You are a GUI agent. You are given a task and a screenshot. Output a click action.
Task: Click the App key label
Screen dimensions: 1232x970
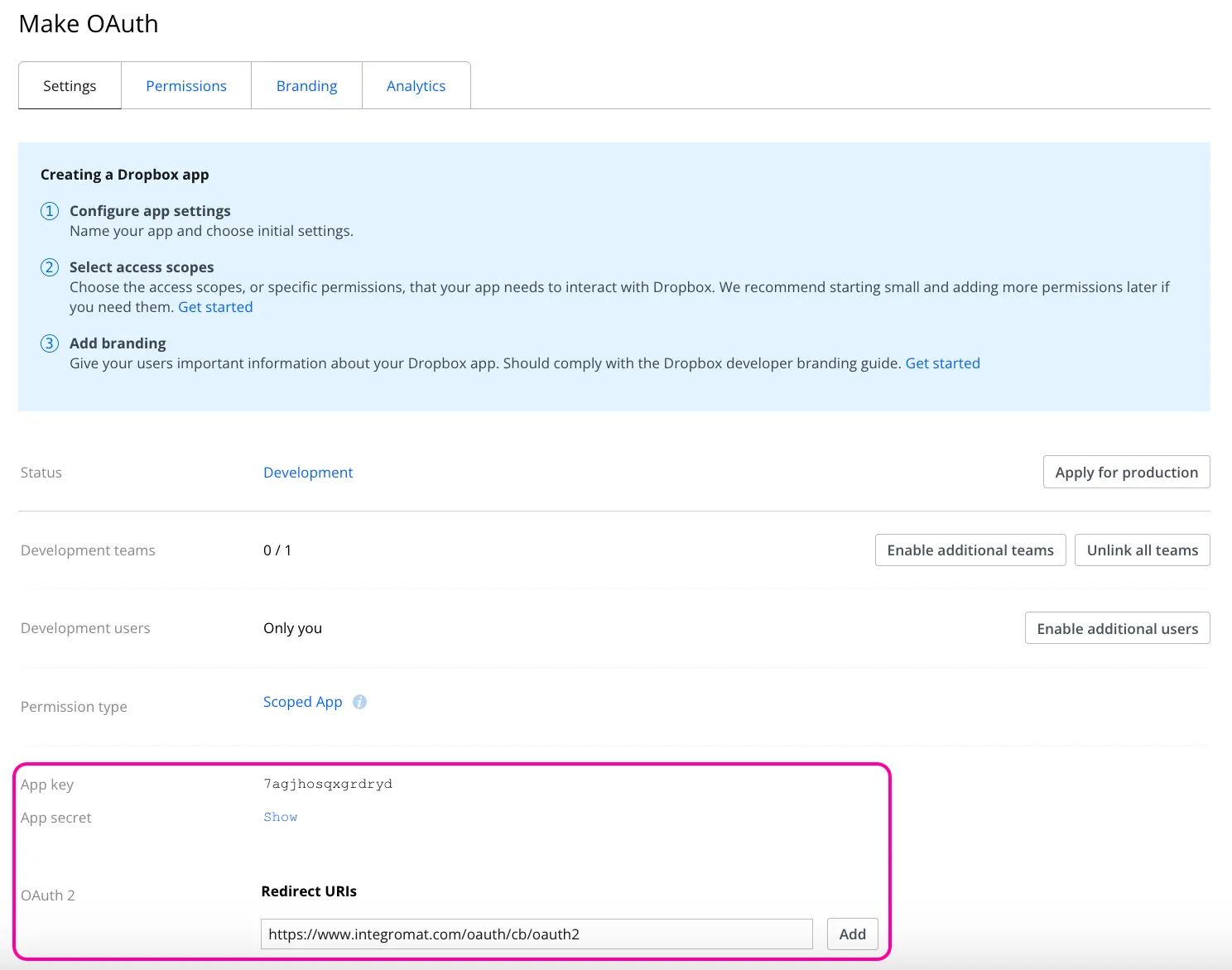click(47, 785)
